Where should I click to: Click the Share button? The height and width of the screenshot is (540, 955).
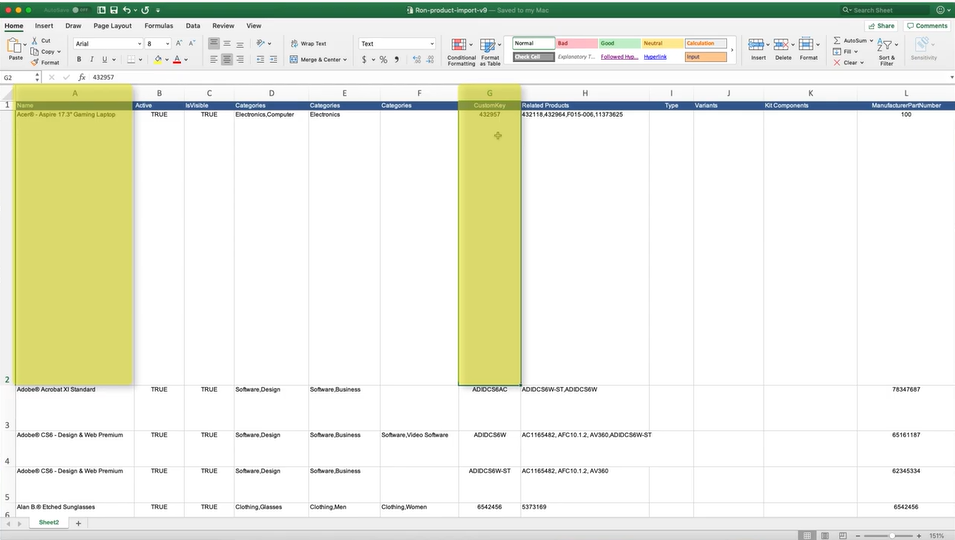click(x=881, y=26)
